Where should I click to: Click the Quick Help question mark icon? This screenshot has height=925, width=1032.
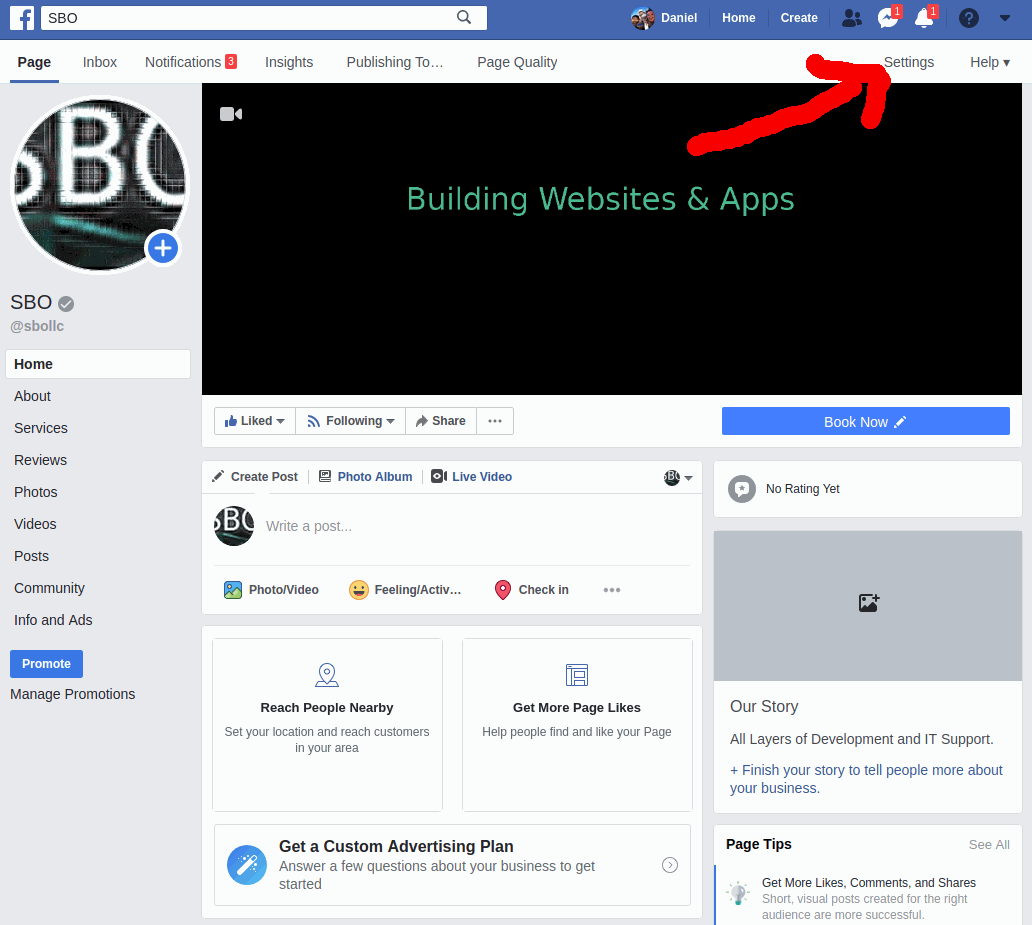click(x=968, y=17)
